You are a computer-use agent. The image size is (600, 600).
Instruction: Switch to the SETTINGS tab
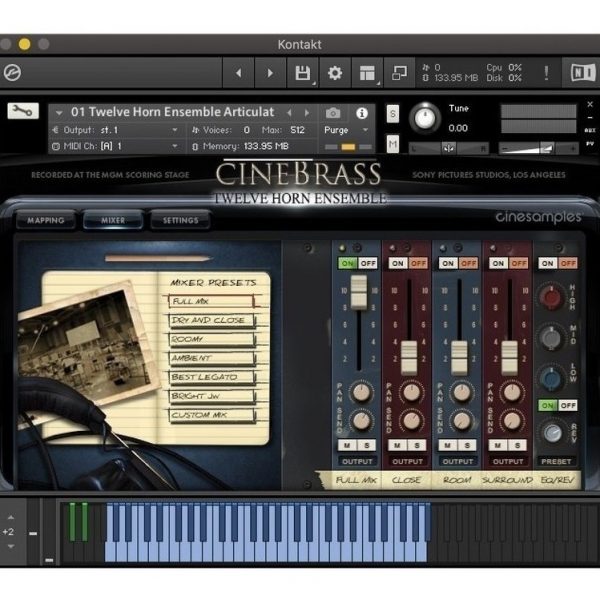tap(180, 220)
